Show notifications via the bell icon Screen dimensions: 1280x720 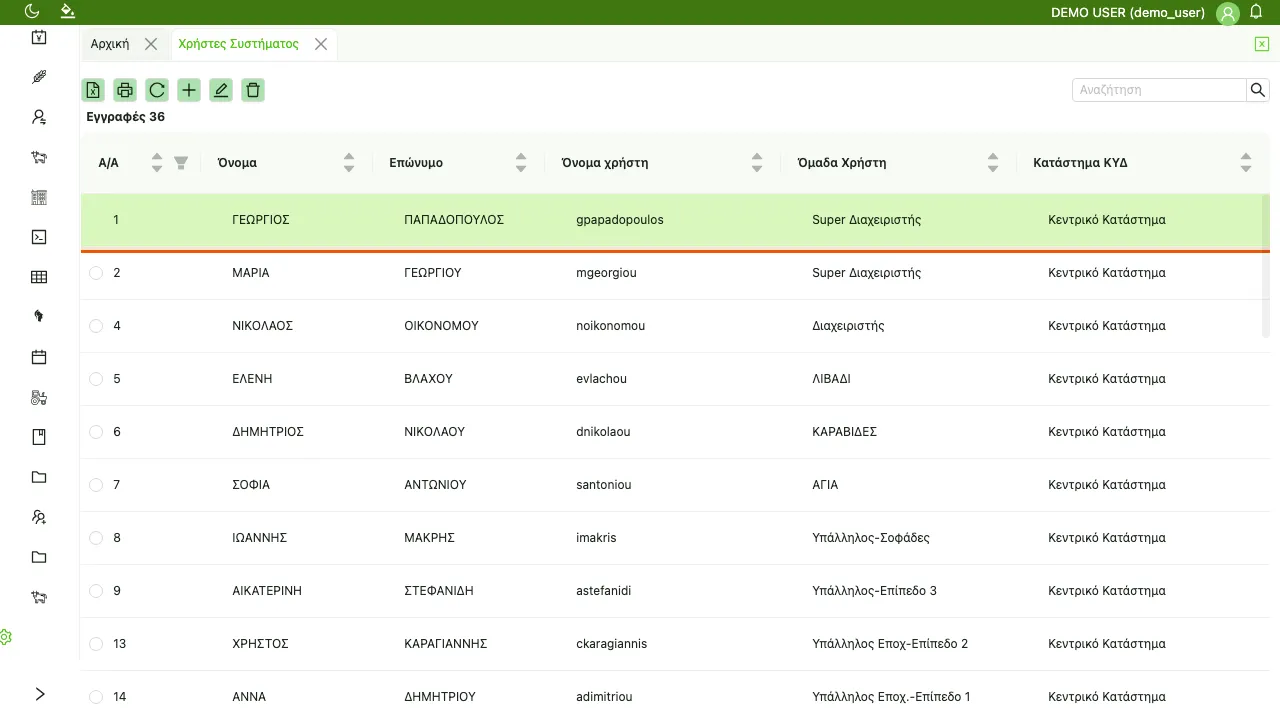coord(1257,11)
